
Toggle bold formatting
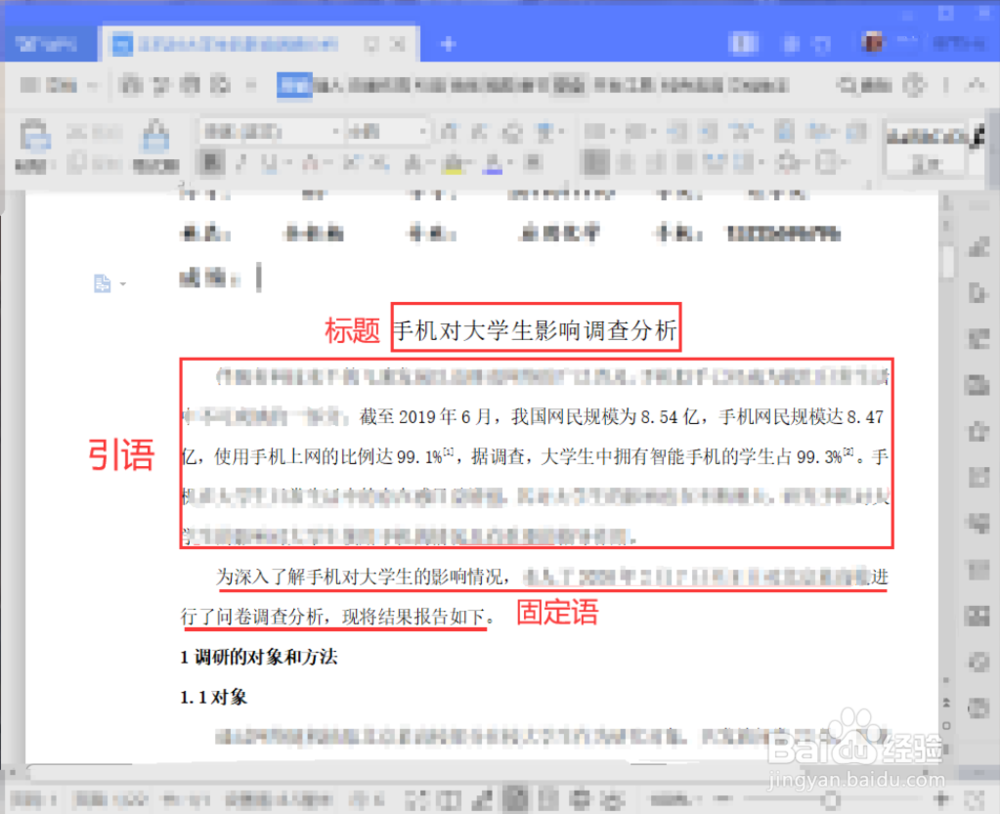click(x=211, y=163)
